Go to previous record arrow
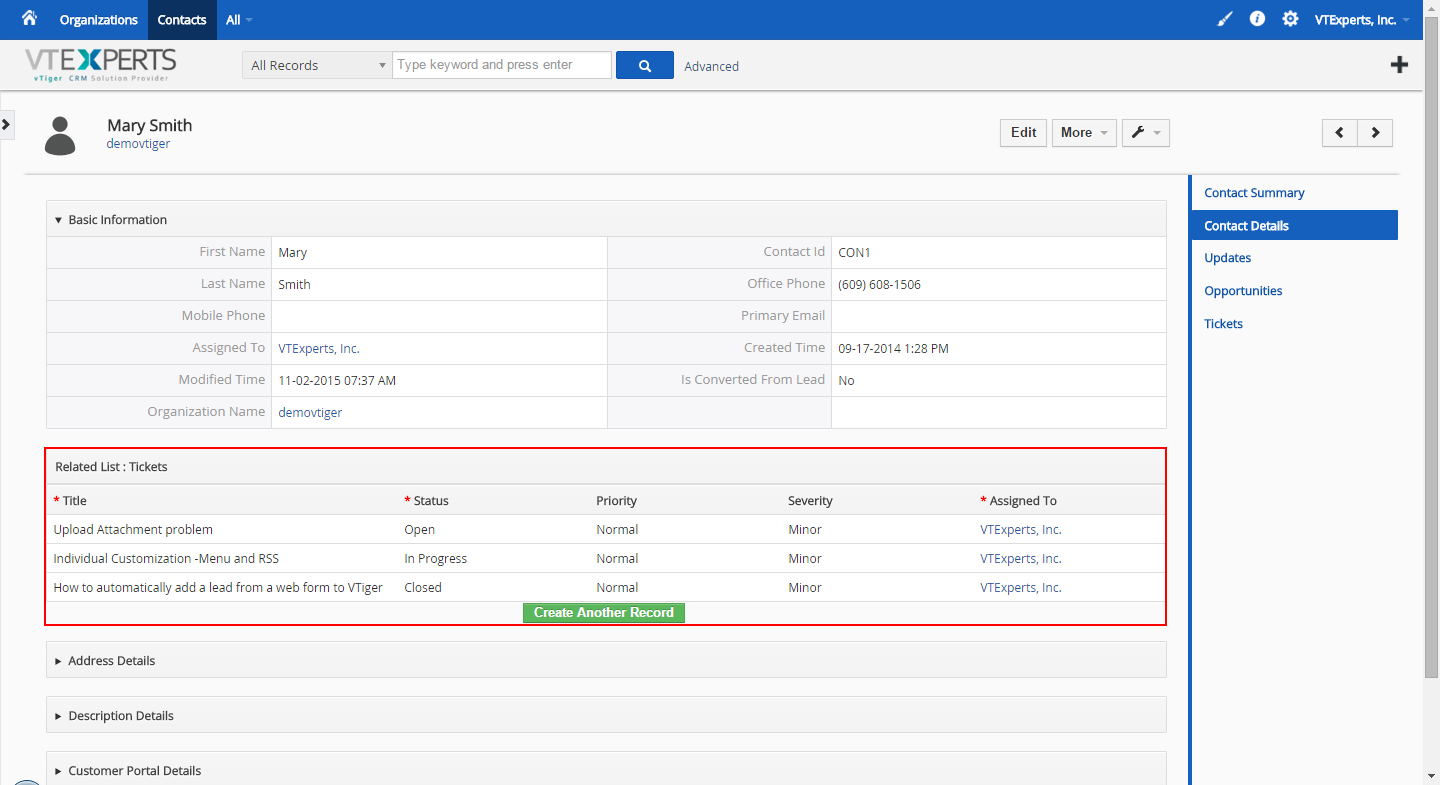Image resolution: width=1440 pixels, height=785 pixels. pyautogui.click(x=1340, y=133)
